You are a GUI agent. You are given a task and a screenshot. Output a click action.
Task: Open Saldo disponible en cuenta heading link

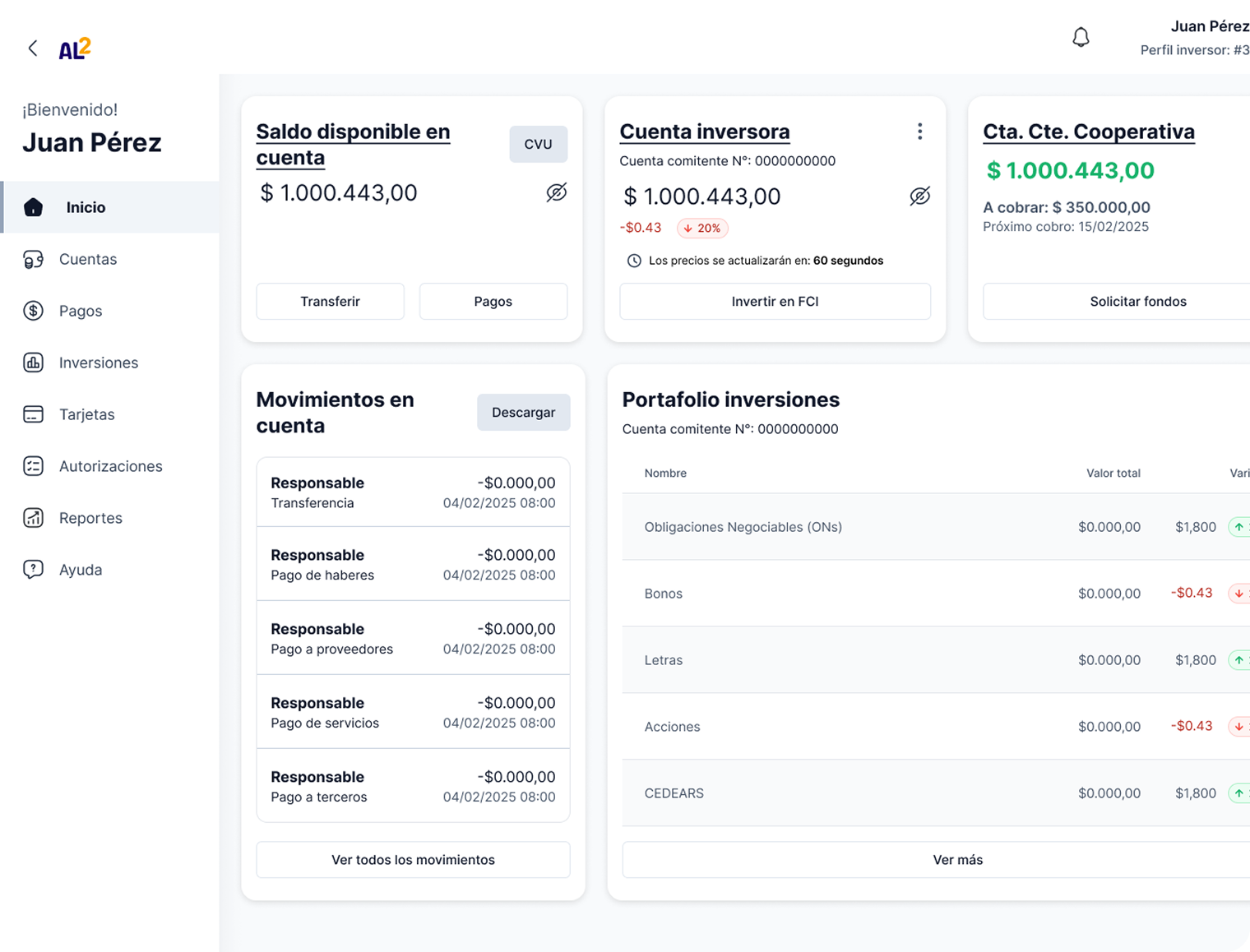click(353, 145)
